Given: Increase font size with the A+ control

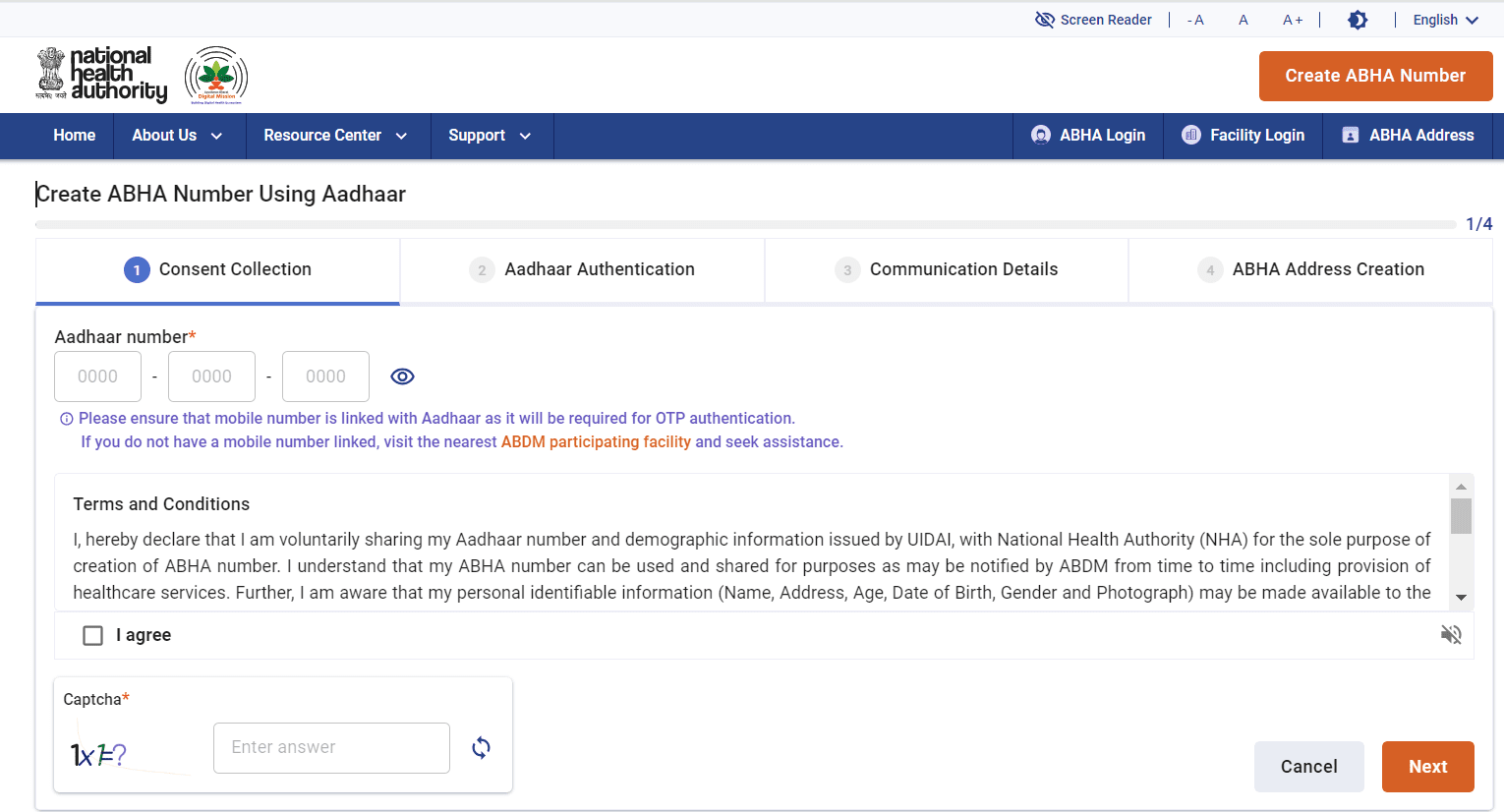Looking at the screenshot, I should tap(1291, 19).
